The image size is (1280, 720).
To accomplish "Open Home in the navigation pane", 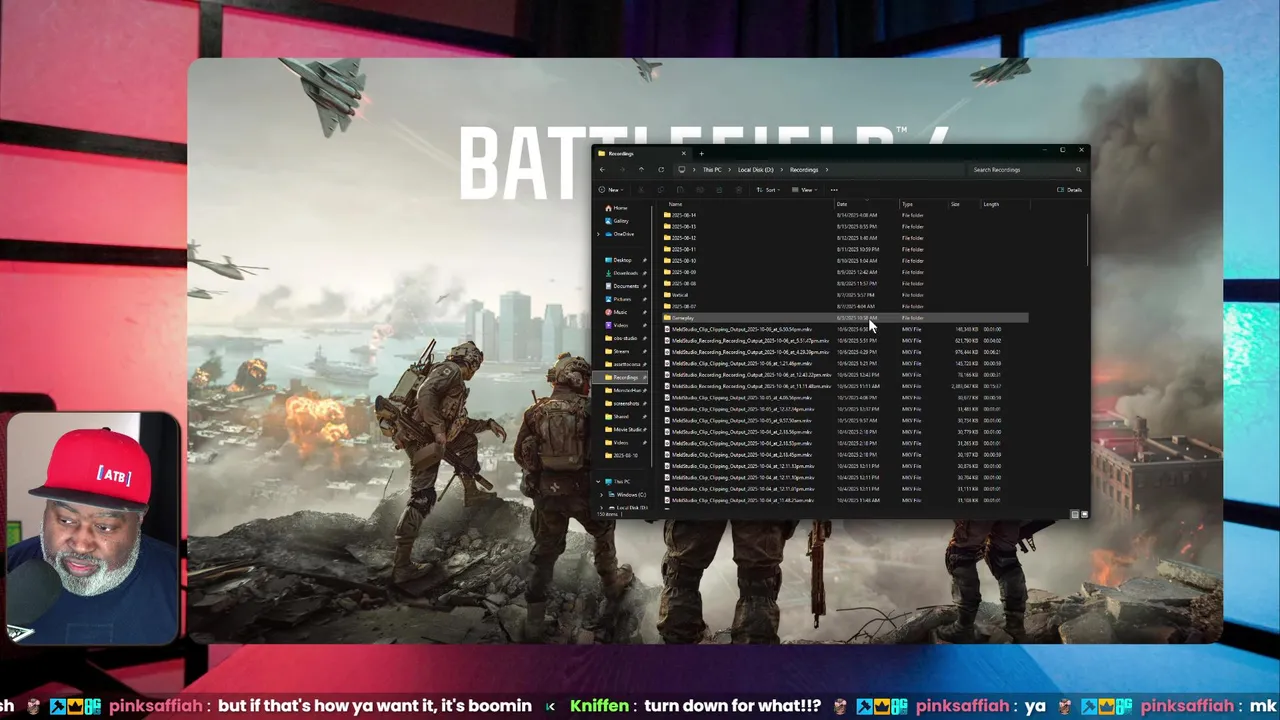I will point(615,208).
